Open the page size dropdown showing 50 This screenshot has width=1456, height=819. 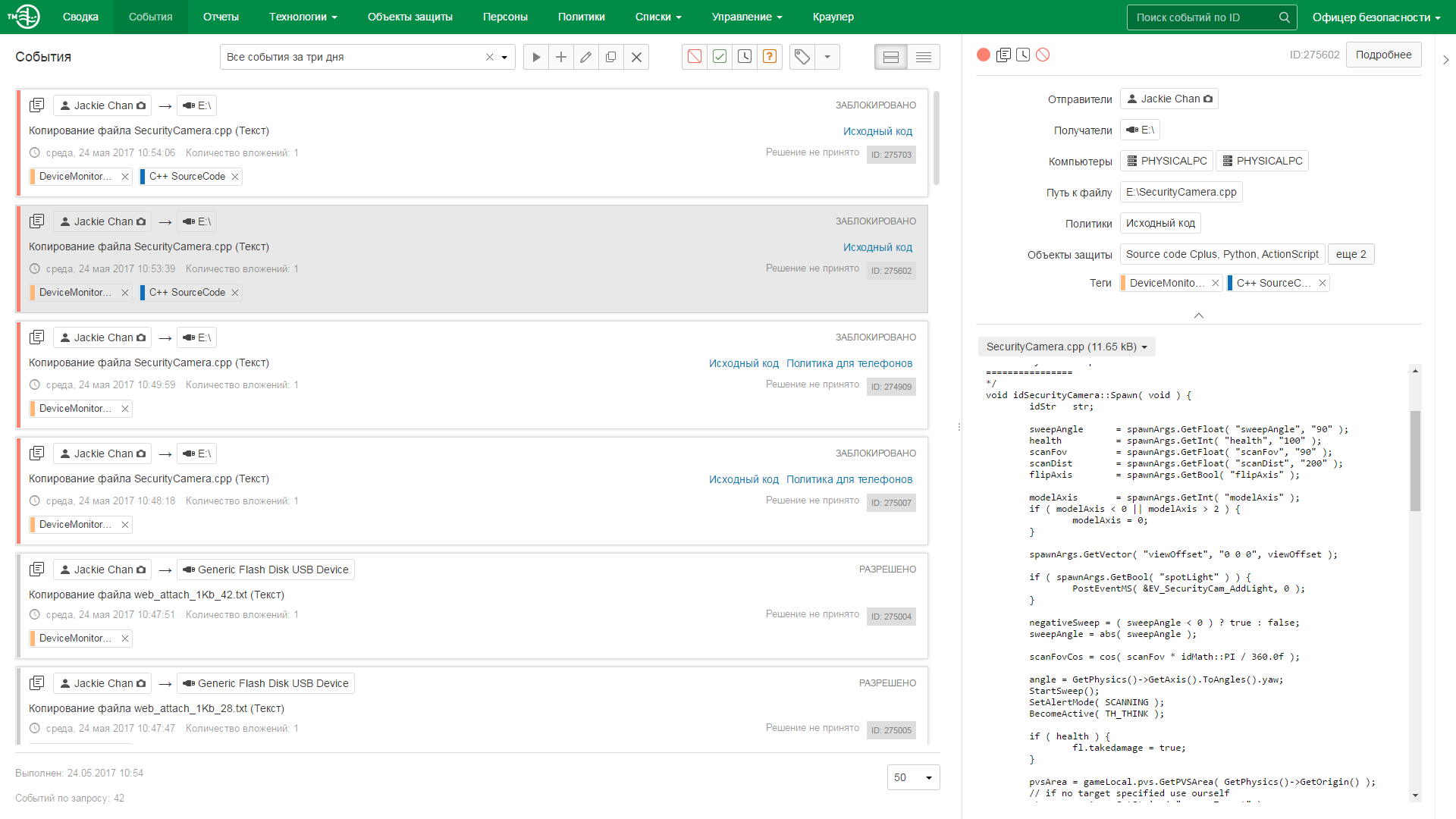(x=913, y=777)
